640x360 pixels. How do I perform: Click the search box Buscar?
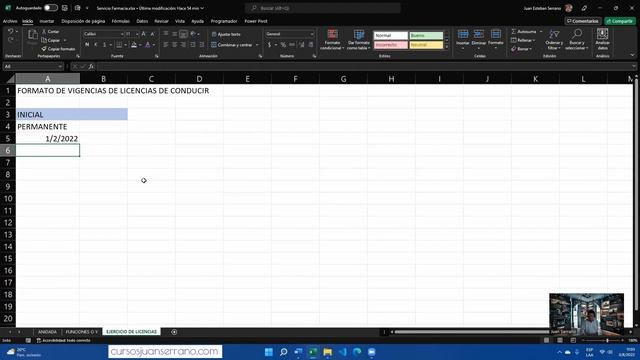coord(322,8)
